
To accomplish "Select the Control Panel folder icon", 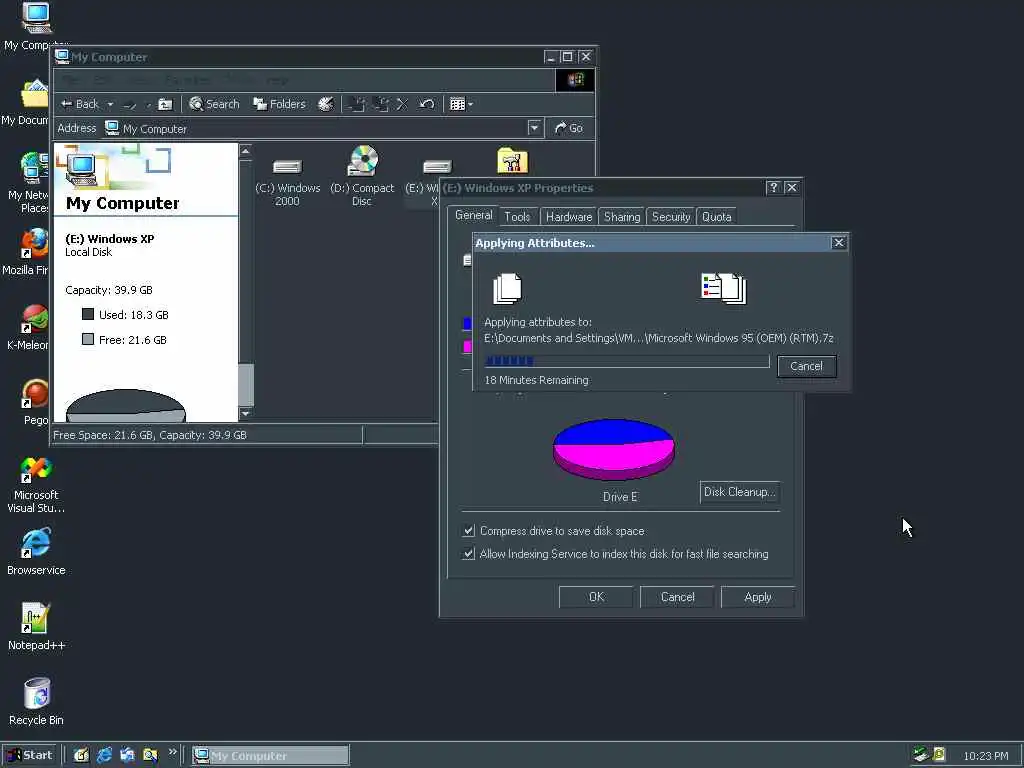I will (x=513, y=161).
